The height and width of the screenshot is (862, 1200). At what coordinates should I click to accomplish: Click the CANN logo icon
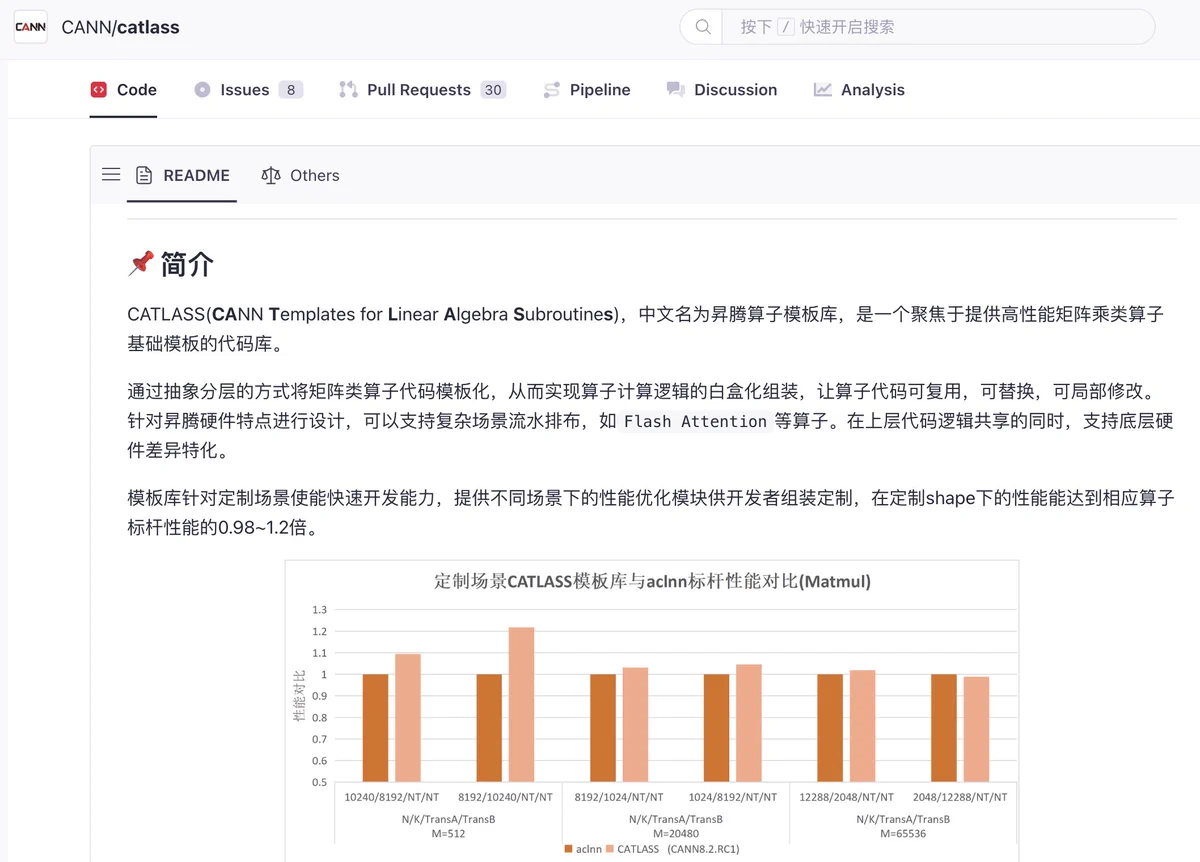[x=30, y=27]
